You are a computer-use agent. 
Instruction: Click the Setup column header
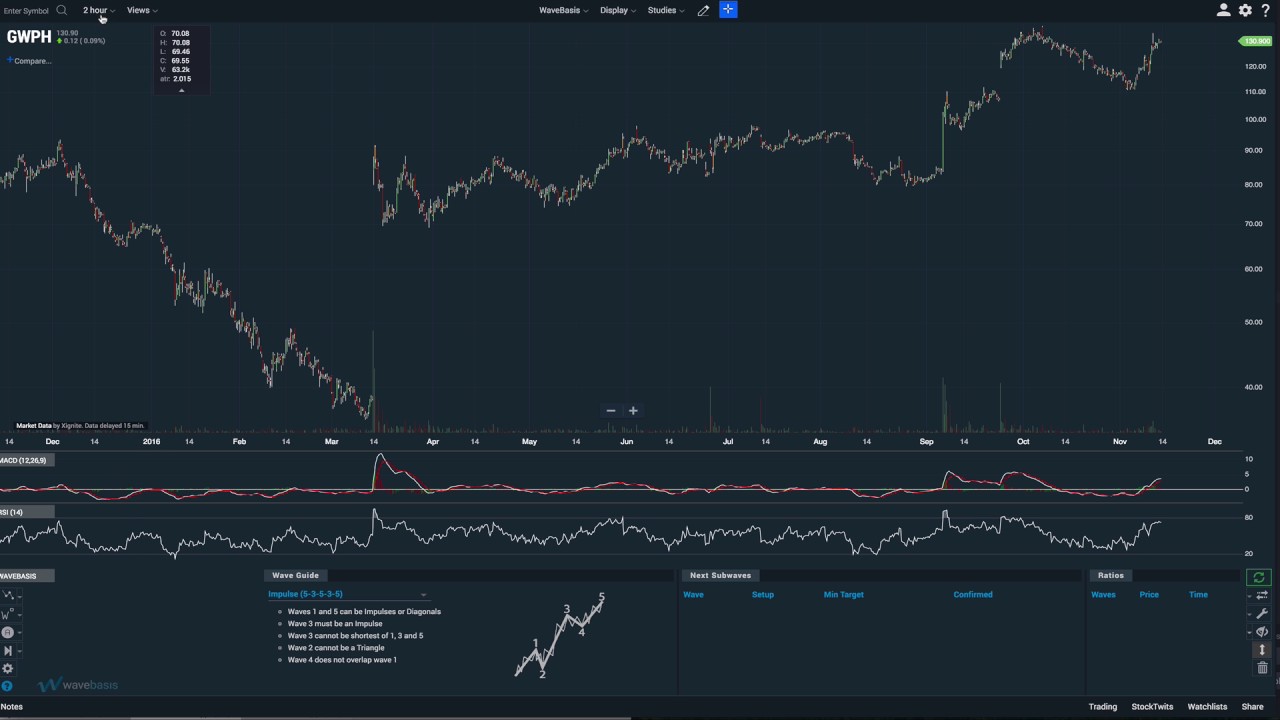click(x=763, y=594)
